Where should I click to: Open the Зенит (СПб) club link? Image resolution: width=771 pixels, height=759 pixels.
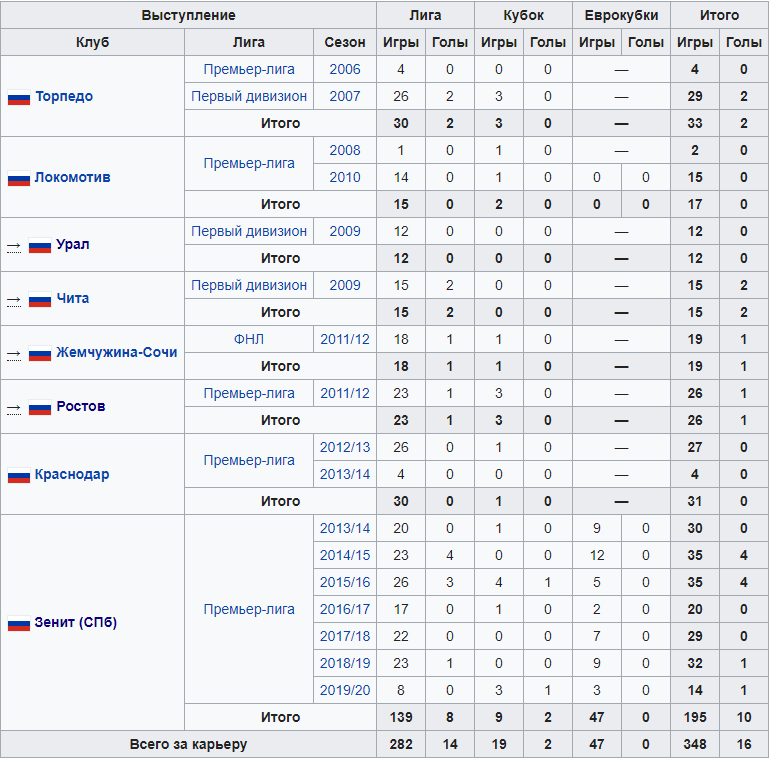pyautogui.click(x=76, y=623)
